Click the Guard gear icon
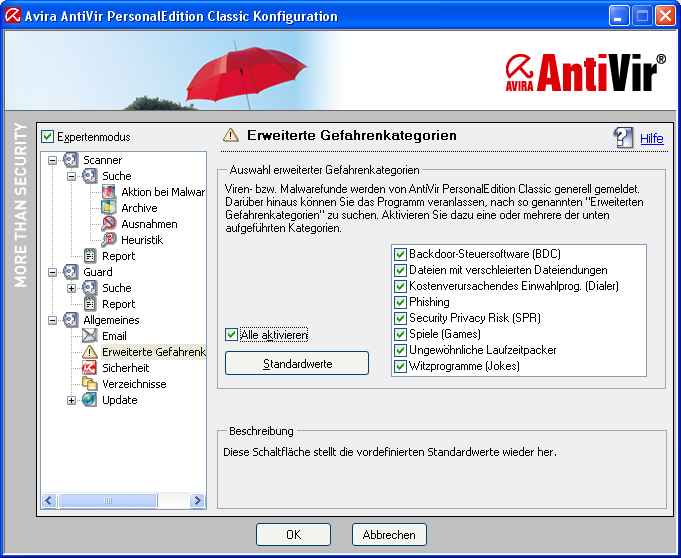 pyautogui.click(x=70, y=272)
